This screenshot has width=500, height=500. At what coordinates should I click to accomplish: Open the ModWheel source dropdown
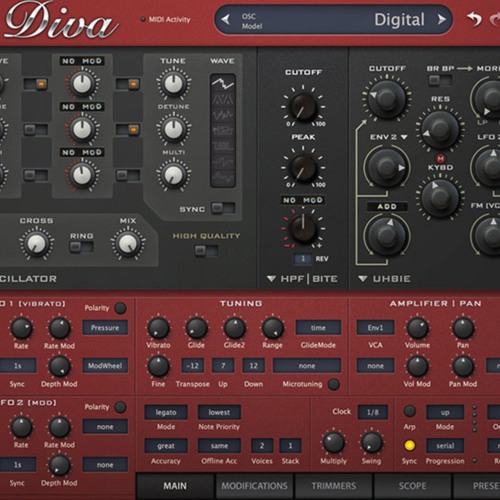(x=105, y=366)
